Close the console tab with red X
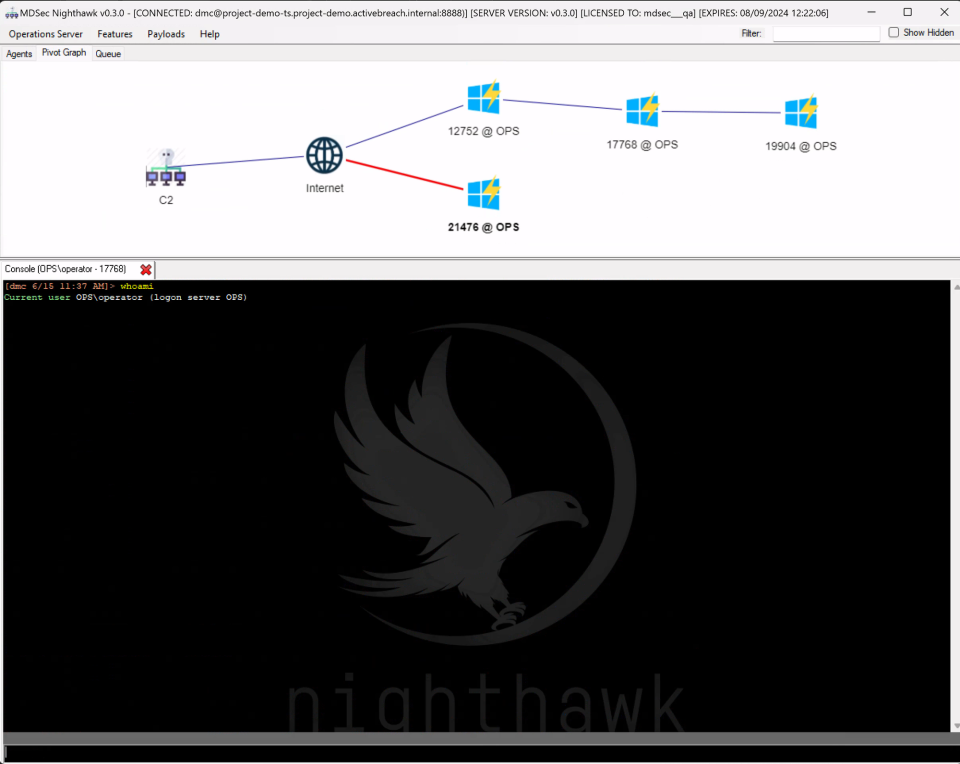The width and height of the screenshot is (960, 764). point(146,270)
